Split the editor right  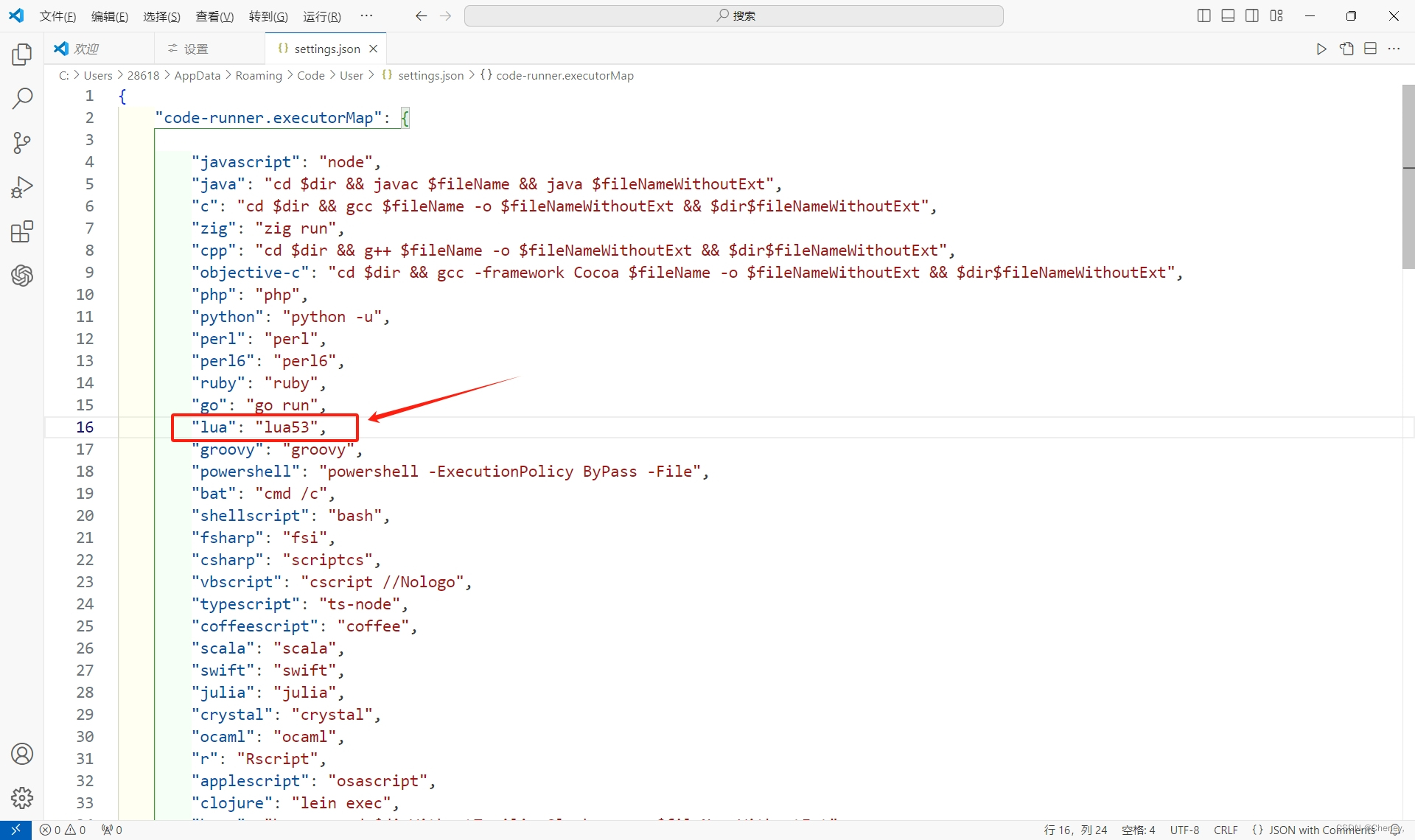(1370, 49)
